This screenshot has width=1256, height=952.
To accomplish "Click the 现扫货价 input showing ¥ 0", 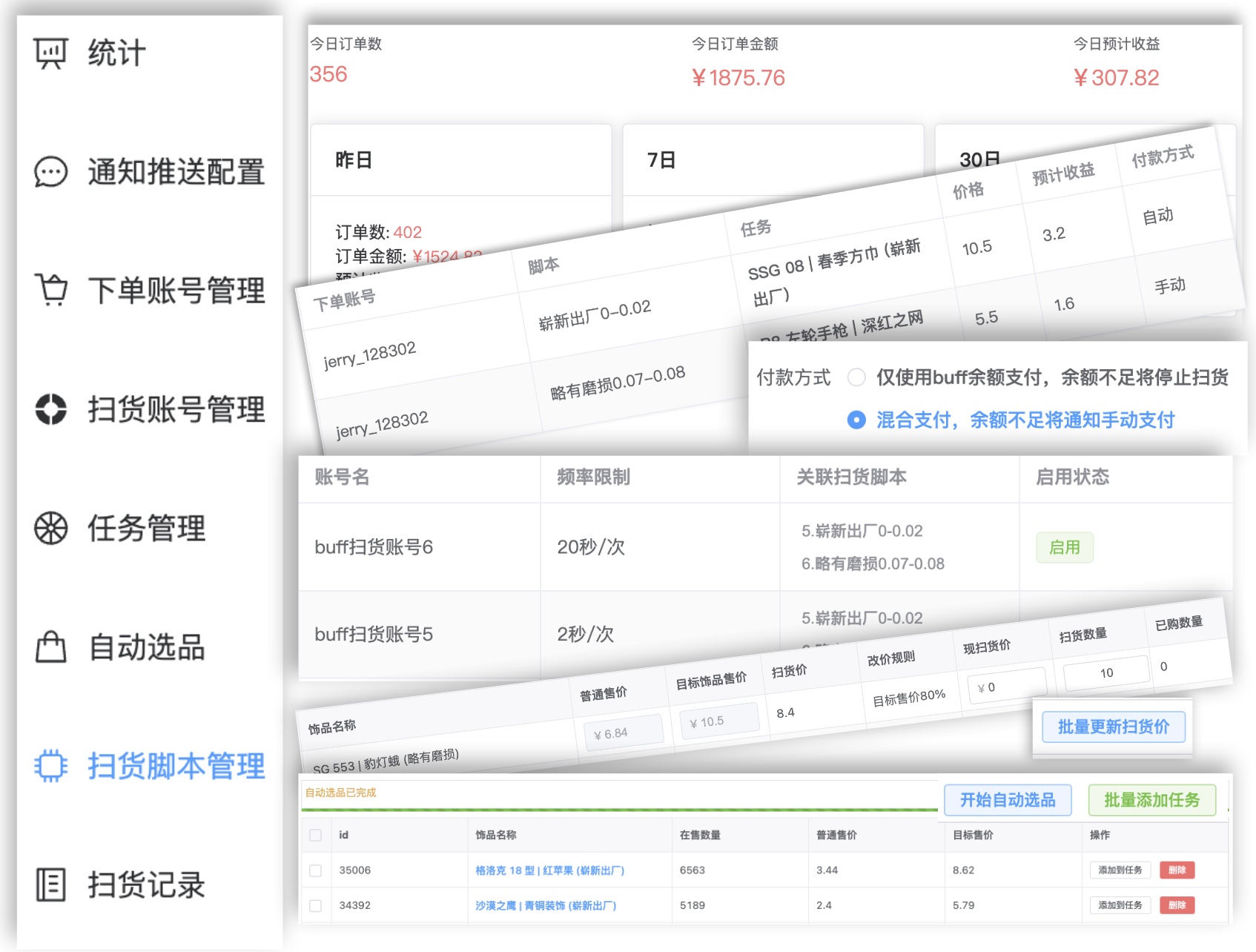I will [x=1007, y=687].
